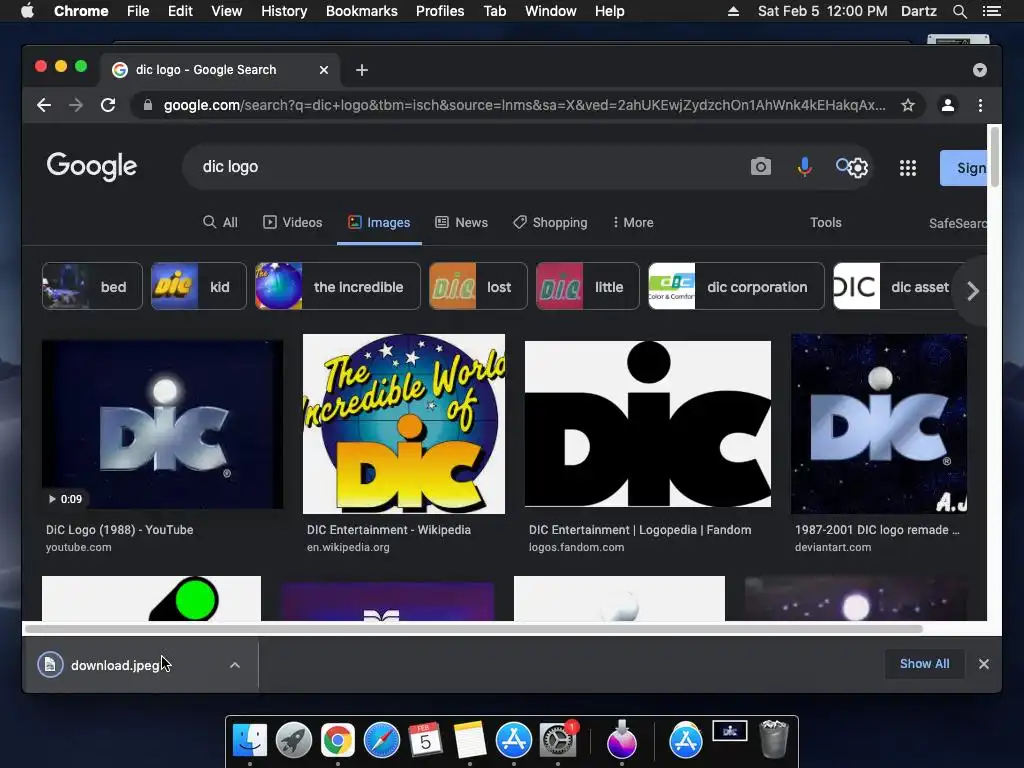Expand the More search categories menu

pos(633,222)
